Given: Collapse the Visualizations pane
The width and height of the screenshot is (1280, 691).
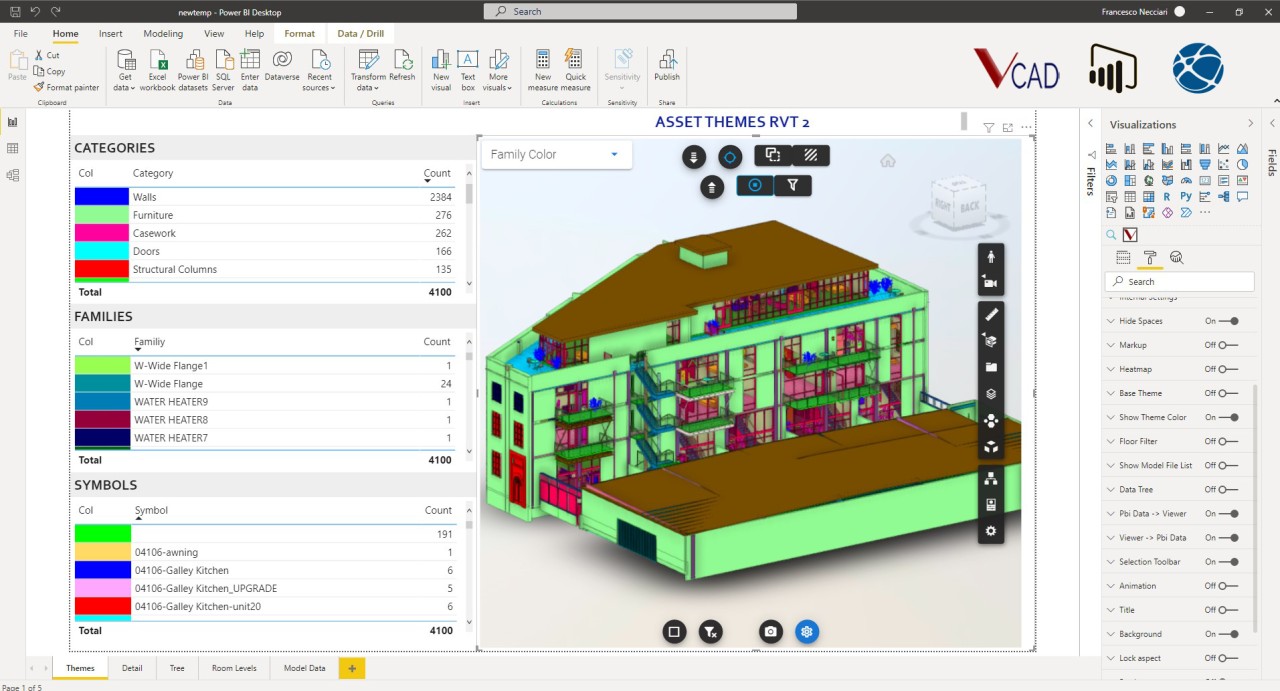Looking at the screenshot, I should (1249, 124).
